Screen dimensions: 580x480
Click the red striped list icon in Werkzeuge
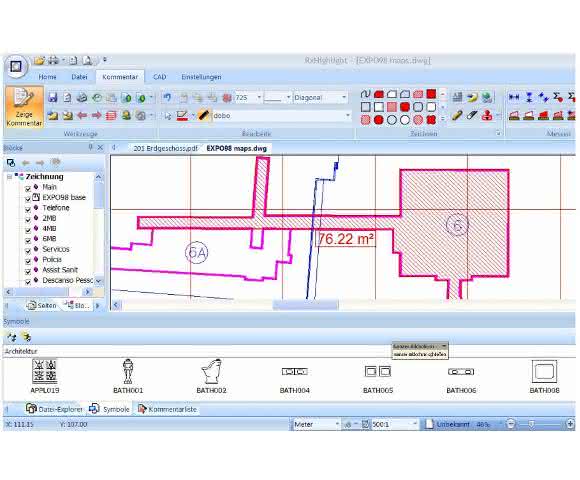click(111, 116)
